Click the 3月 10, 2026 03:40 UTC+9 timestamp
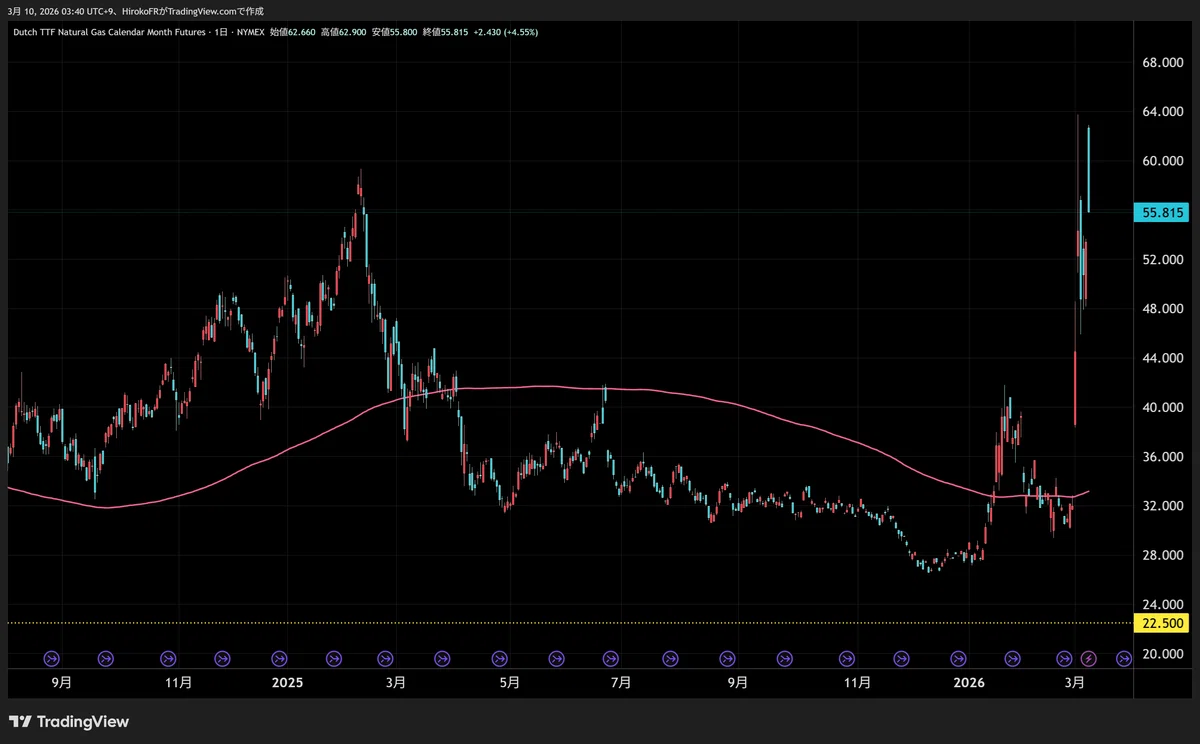This screenshot has width=1200, height=744. pyautogui.click(x=61, y=10)
